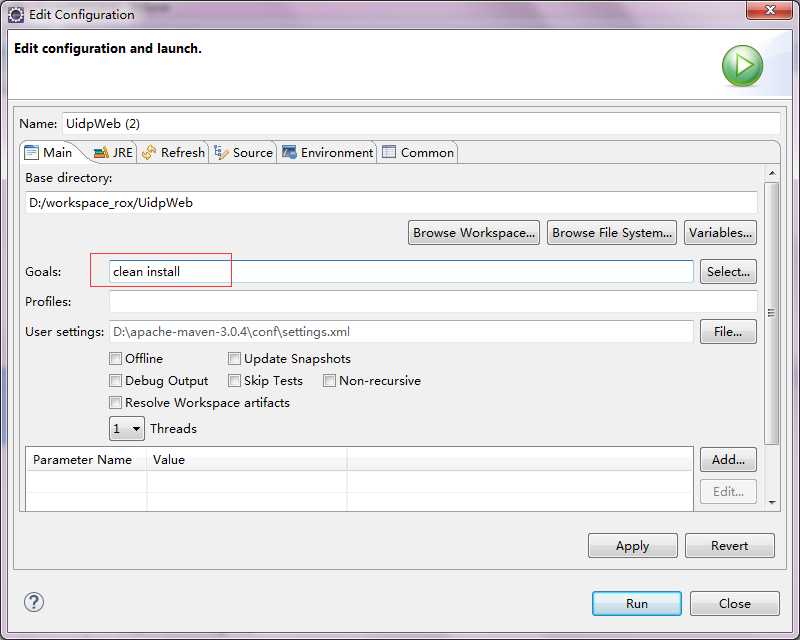Toggle the Non-recursive checkbox
This screenshot has height=640, width=800.
[x=330, y=381]
